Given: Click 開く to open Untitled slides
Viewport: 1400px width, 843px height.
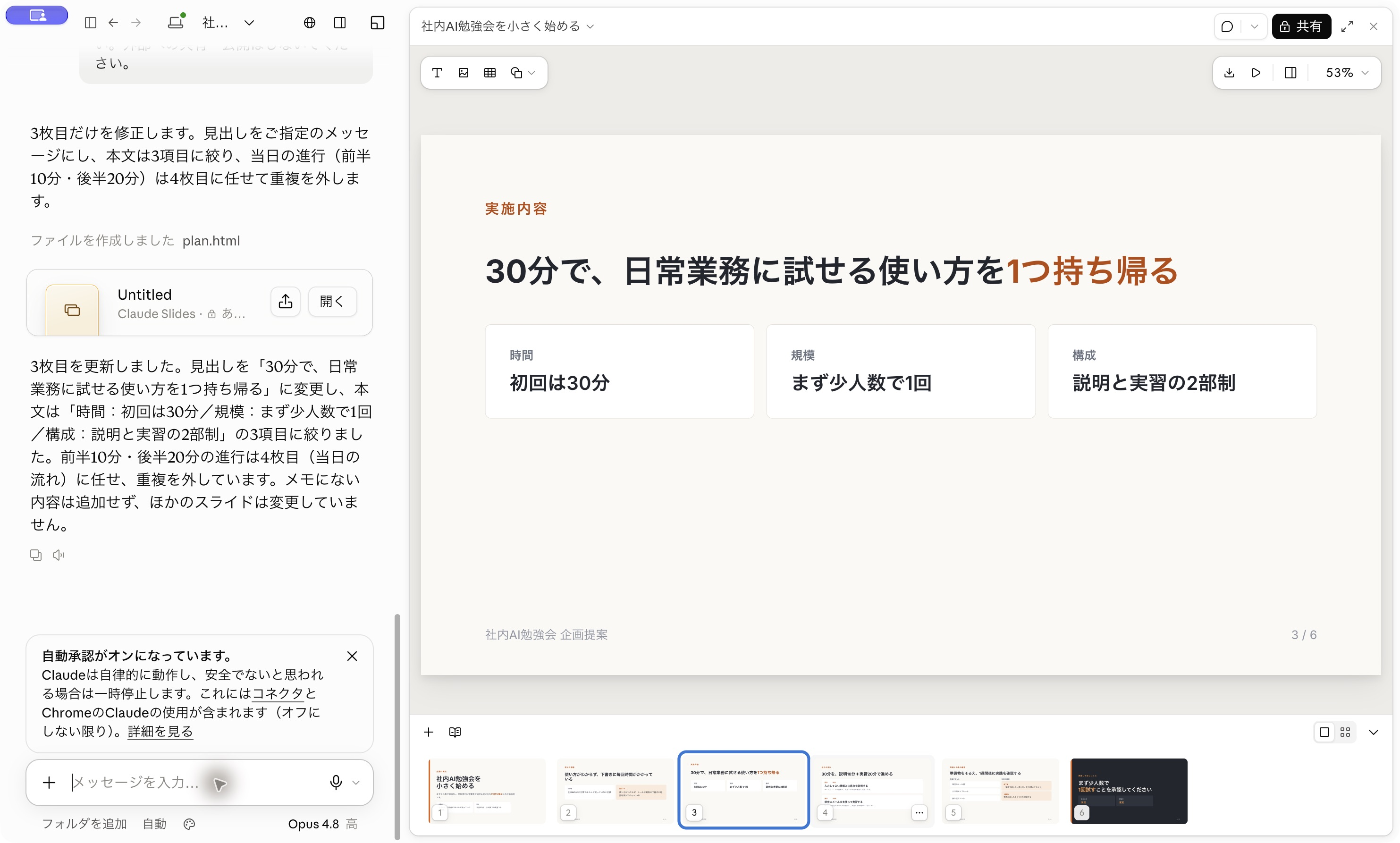Looking at the screenshot, I should [332, 301].
